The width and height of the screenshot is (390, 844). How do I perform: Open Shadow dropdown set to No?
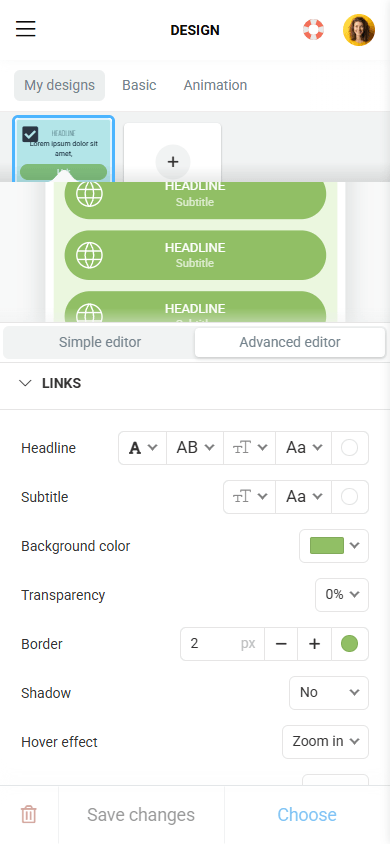coord(329,693)
